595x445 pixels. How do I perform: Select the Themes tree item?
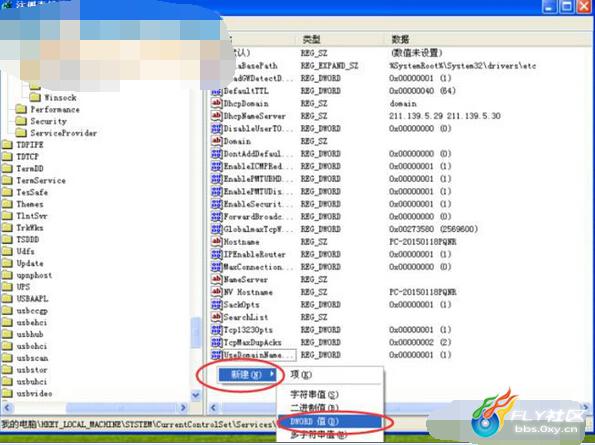[30, 204]
